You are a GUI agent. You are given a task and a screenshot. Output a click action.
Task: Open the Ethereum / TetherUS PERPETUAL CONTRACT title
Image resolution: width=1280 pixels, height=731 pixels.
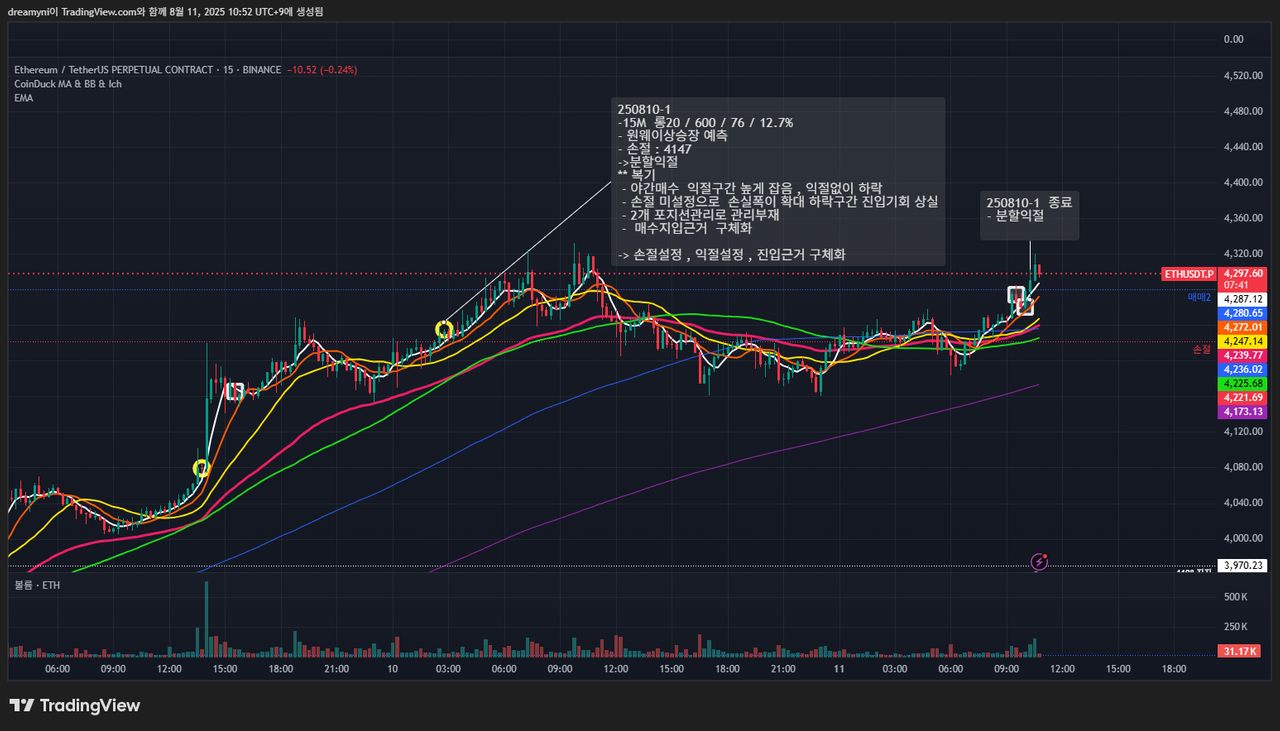pyautogui.click(x=113, y=70)
